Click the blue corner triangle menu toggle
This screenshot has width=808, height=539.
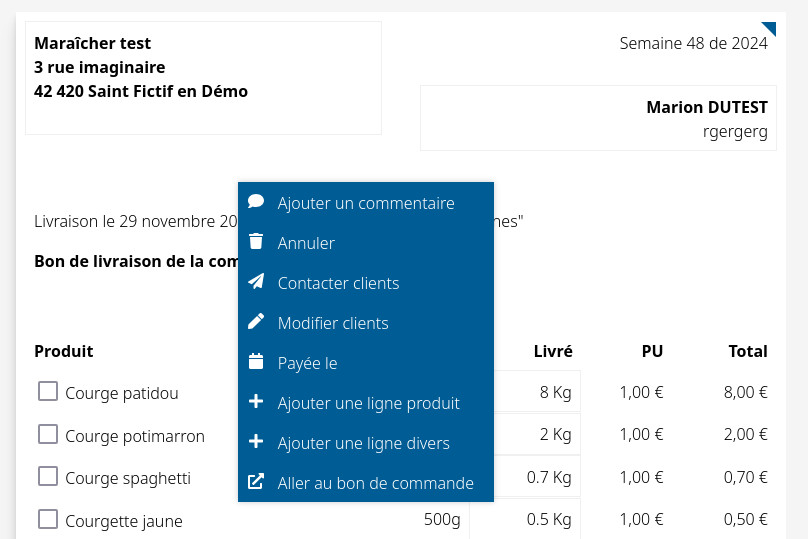pyautogui.click(x=770, y=28)
